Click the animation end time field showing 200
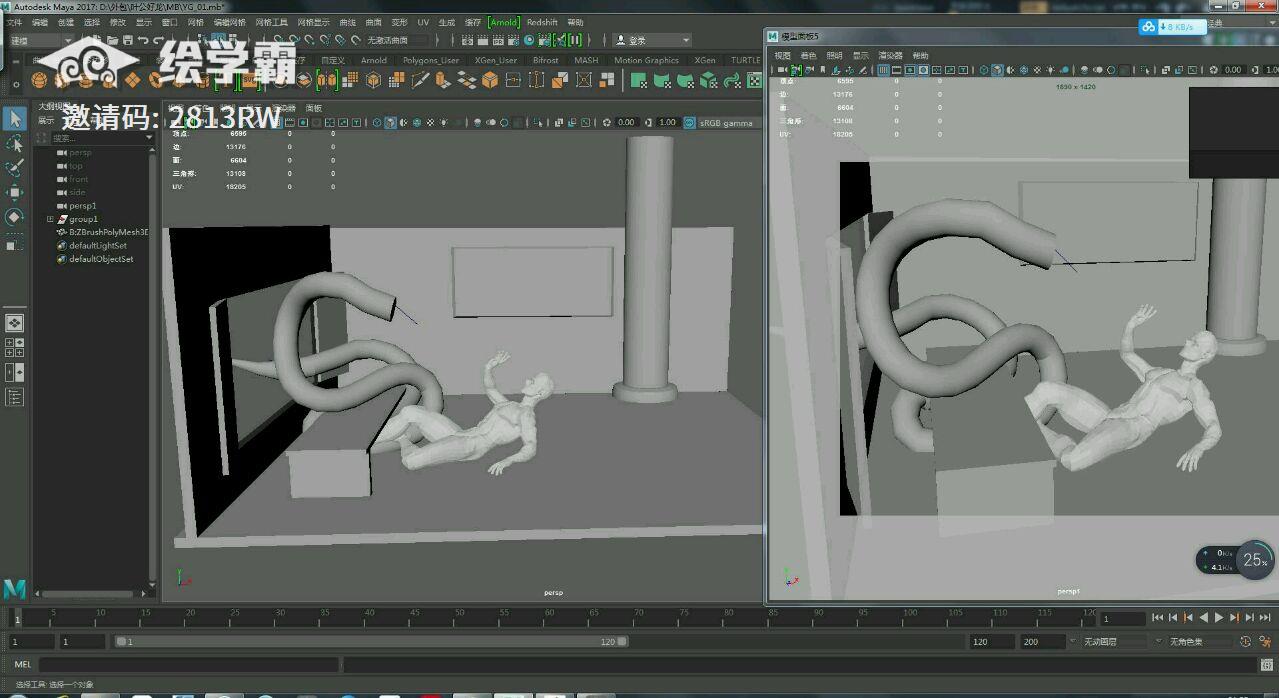Image resolution: width=1279 pixels, height=698 pixels. coord(1041,642)
